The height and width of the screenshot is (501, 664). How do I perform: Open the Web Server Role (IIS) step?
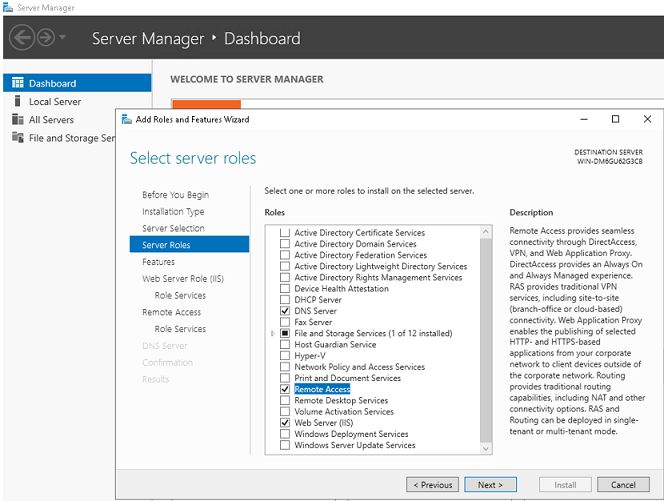tap(183, 279)
